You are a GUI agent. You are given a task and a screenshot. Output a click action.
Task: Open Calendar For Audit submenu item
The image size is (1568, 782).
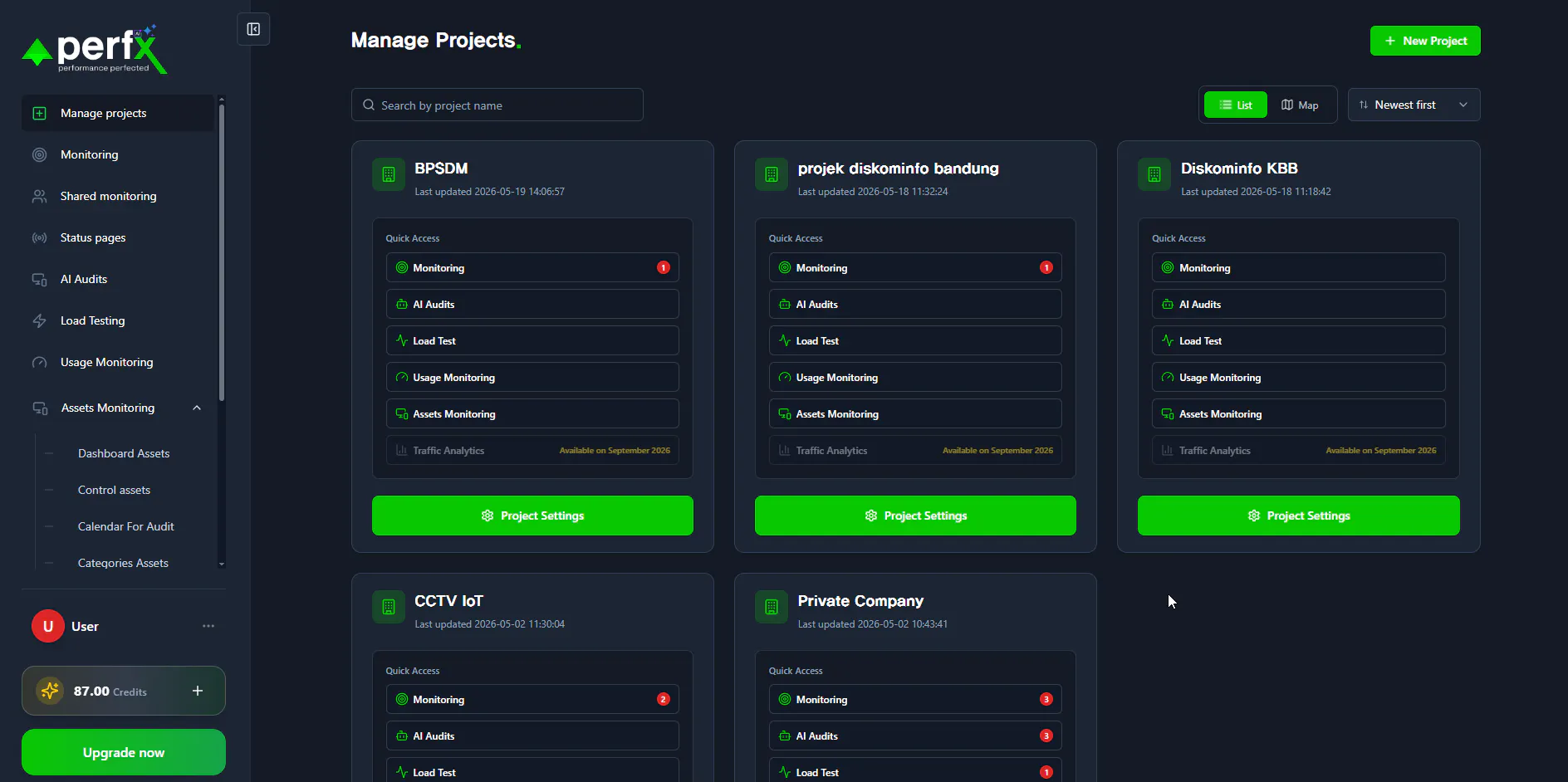click(125, 526)
